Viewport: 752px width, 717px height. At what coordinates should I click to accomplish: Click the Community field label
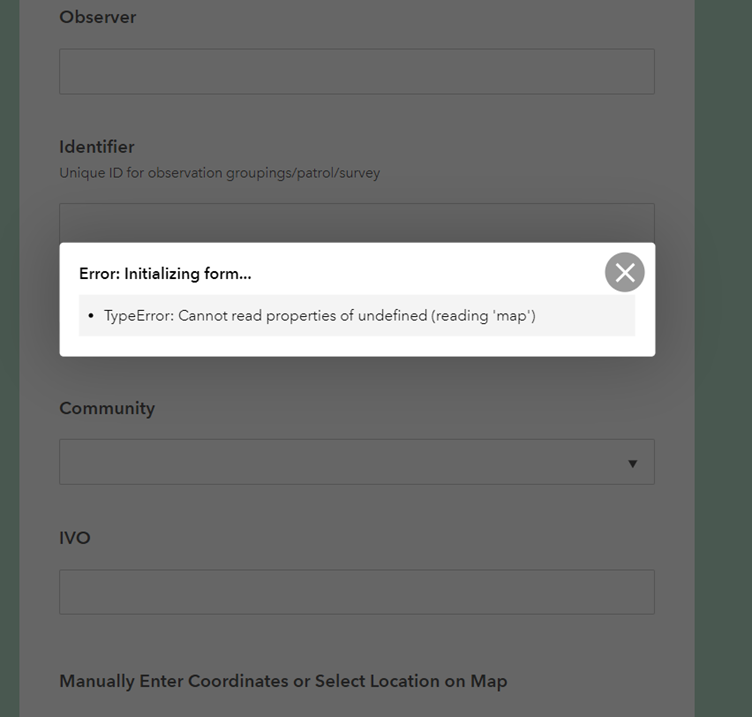point(107,408)
